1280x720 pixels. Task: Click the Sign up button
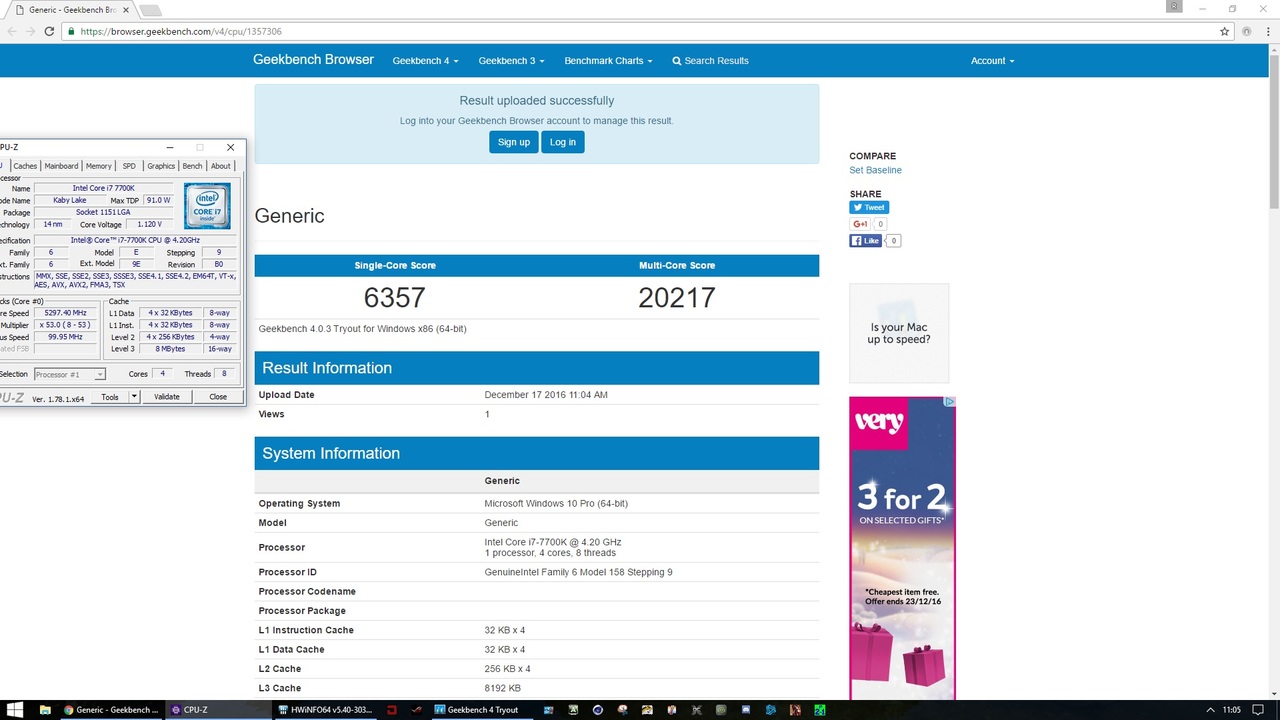coord(514,142)
